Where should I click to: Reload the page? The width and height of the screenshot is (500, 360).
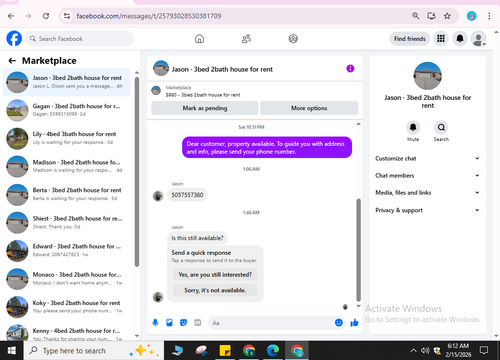(46, 16)
